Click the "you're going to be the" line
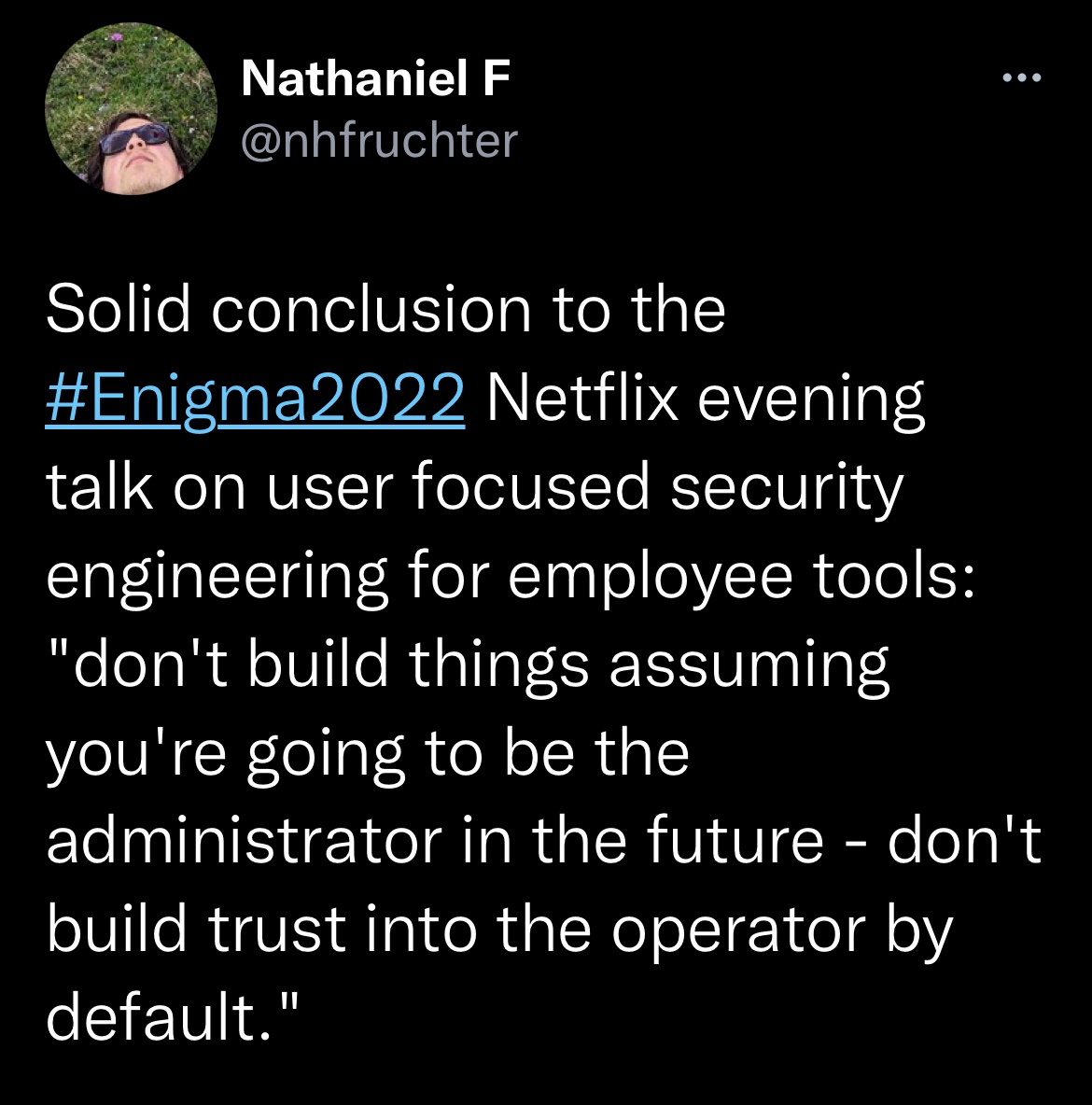1092x1105 pixels. [368, 753]
